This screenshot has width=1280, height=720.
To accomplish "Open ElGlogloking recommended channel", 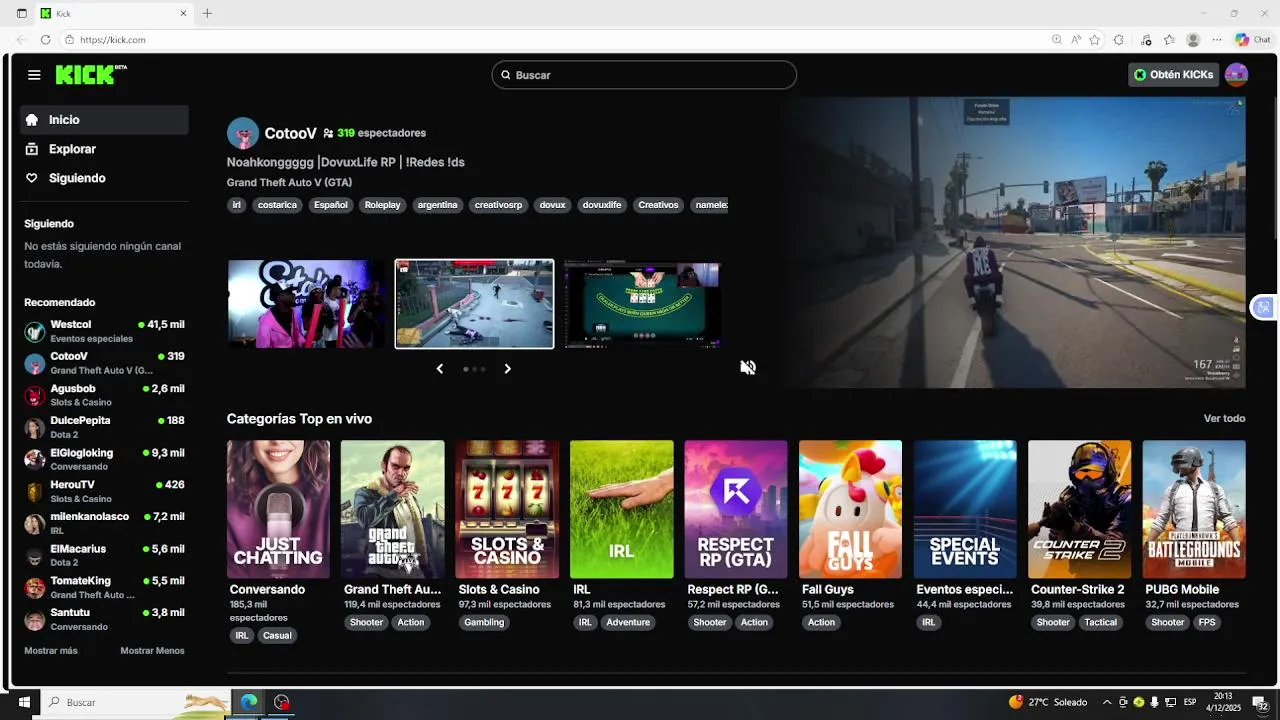I will click(x=104, y=459).
